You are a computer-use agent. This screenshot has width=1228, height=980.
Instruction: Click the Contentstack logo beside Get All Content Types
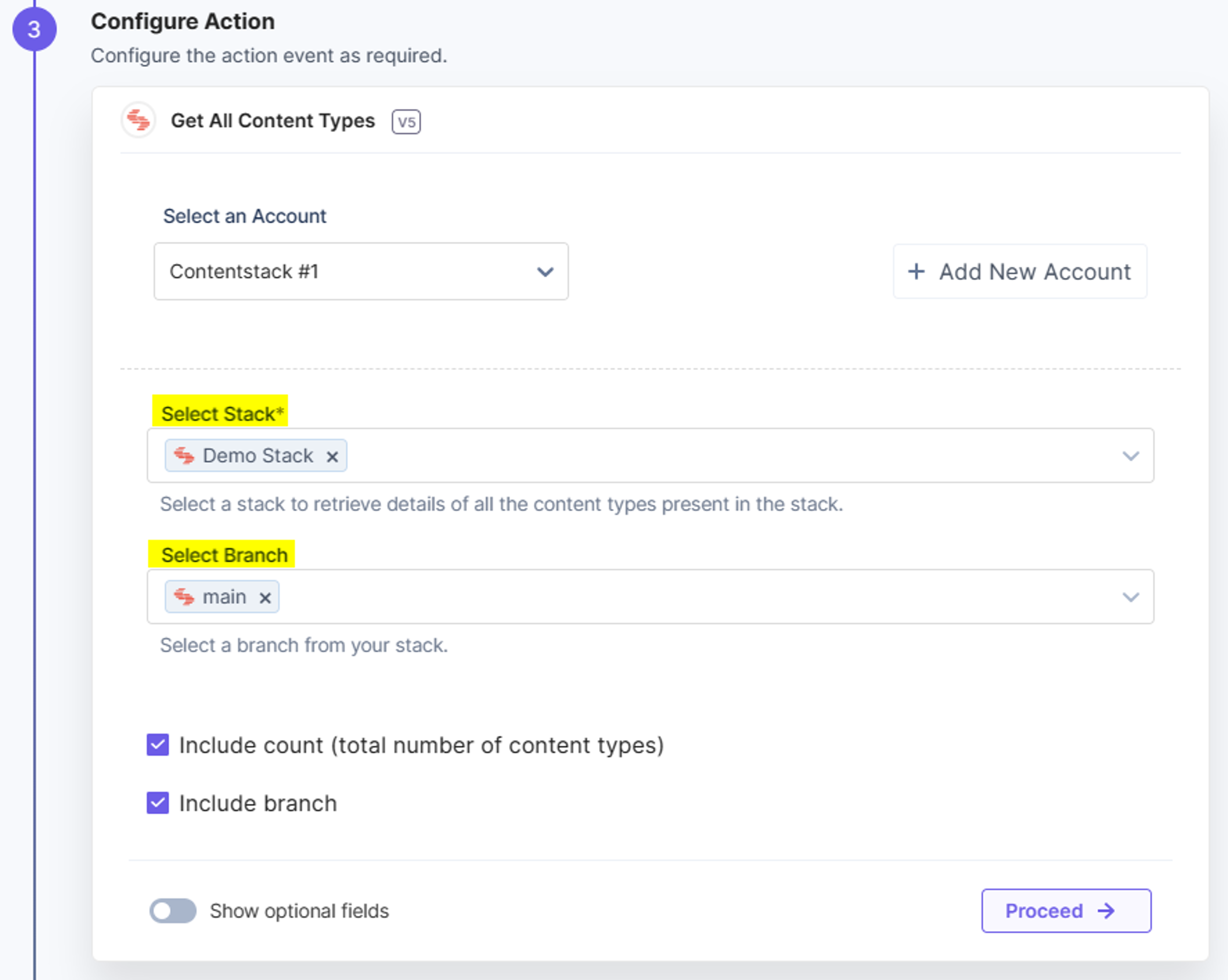(138, 120)
